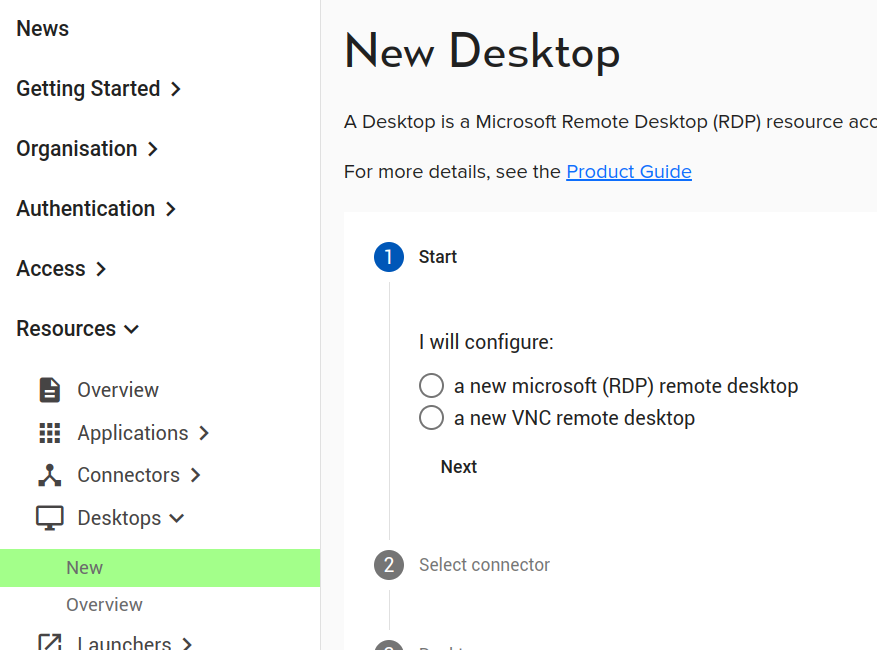Image resolution: width=877 pixels, height=650 pixels.
Task: Click the Connectors node icon
Action: [49, 475]
